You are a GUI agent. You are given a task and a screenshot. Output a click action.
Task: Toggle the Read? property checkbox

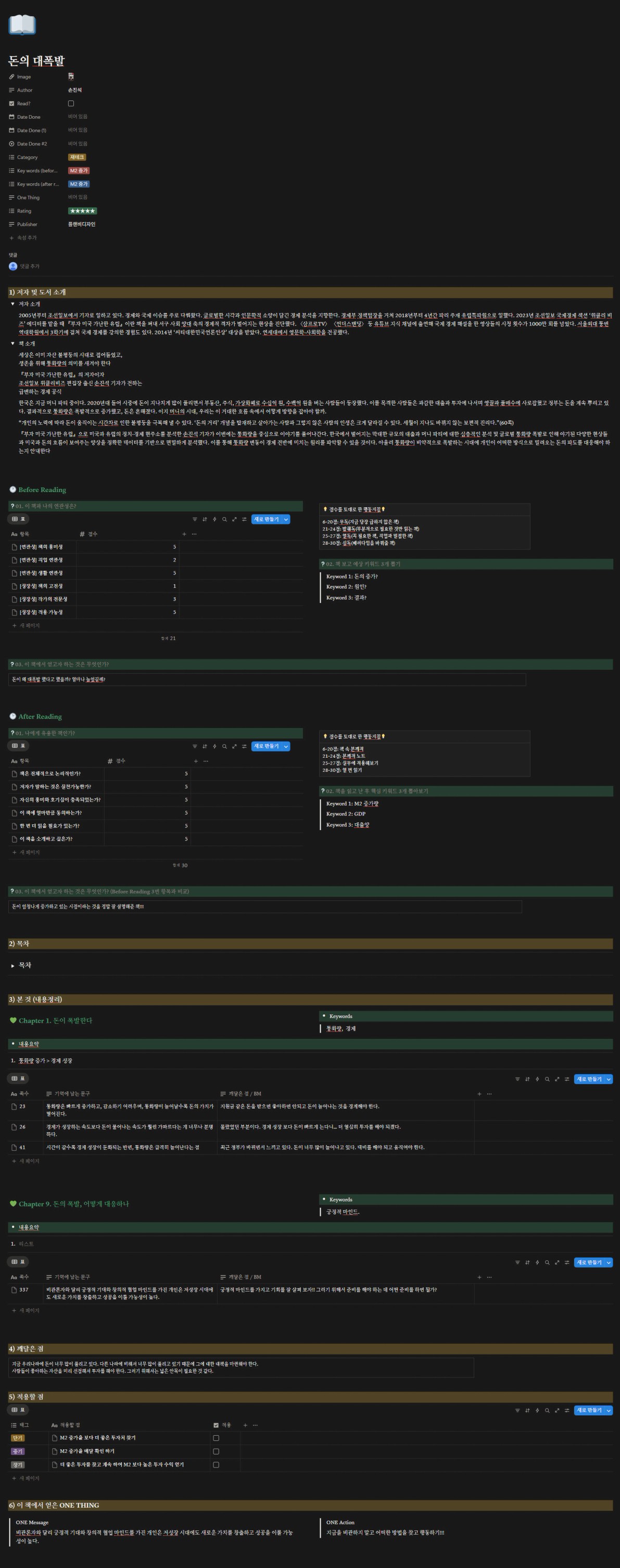pyautogui.click(x=71, y=104)
